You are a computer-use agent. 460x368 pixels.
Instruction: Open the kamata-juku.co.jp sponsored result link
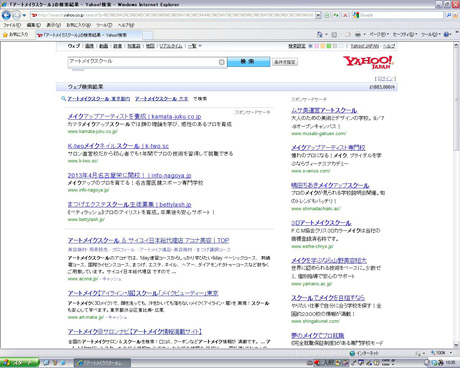pyautogui.click(x=134, y=116)
